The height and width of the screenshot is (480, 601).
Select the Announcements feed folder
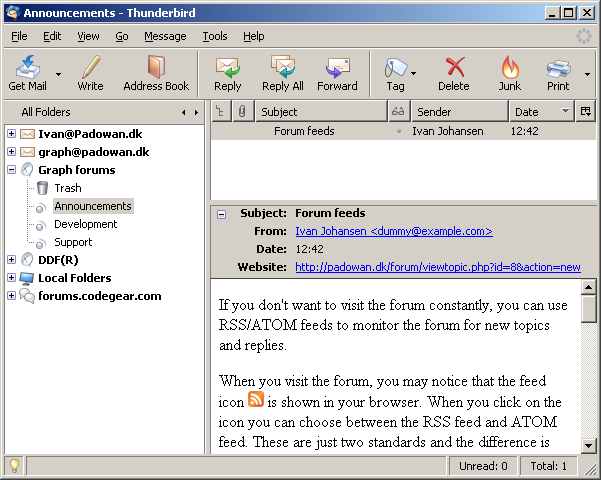click(93, 206)
